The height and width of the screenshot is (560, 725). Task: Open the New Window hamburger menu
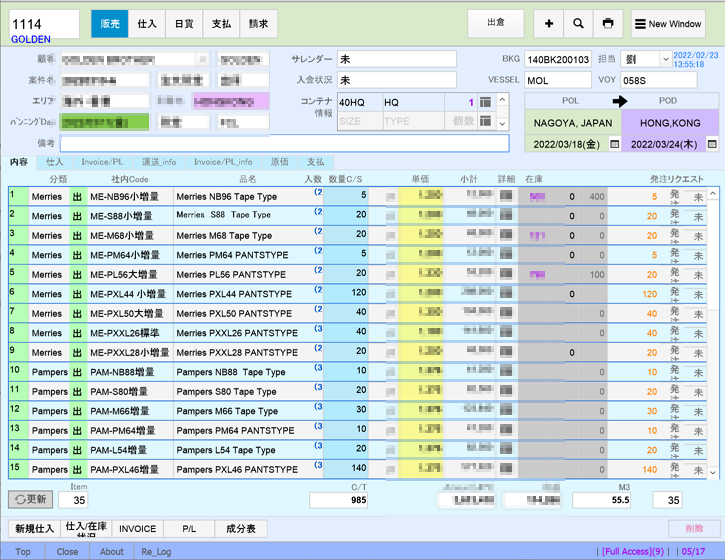click(x=668, y=23)
